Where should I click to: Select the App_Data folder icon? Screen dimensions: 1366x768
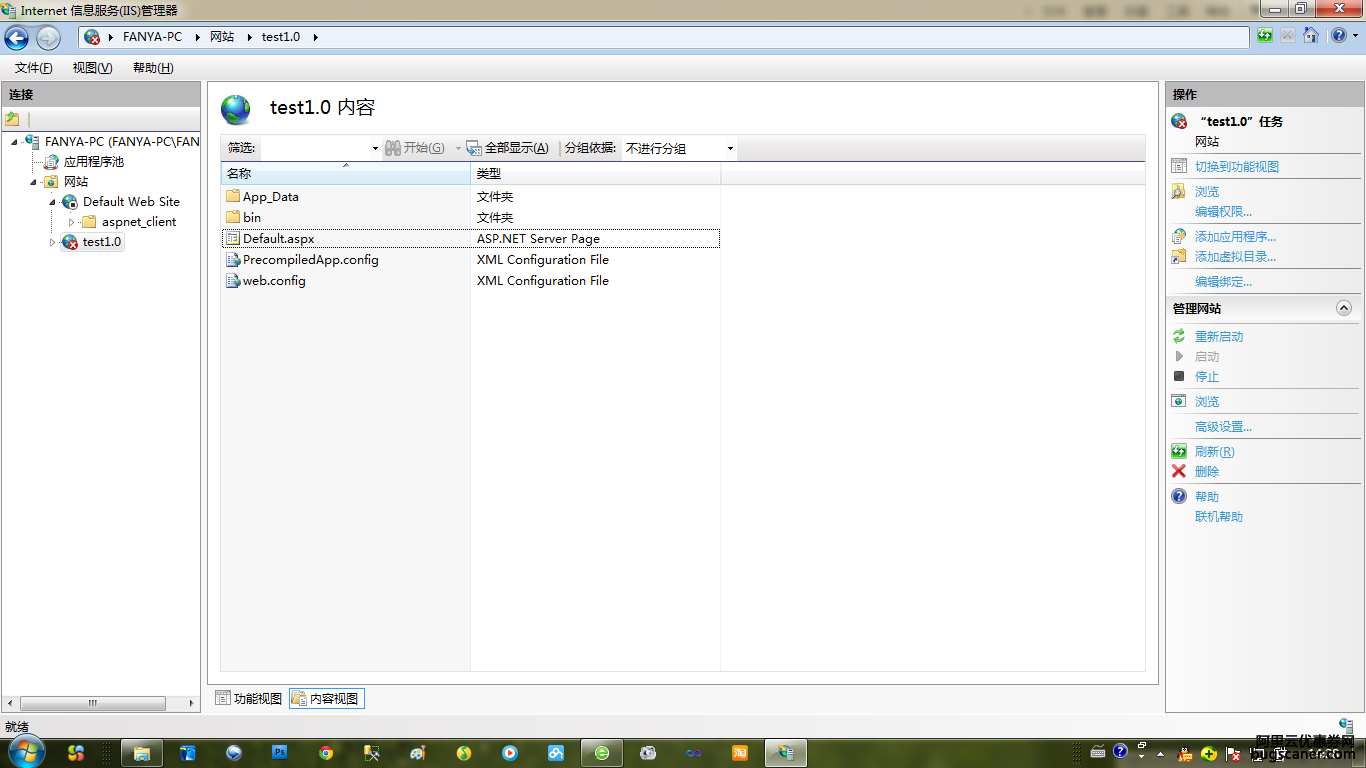tap(233, 197)
